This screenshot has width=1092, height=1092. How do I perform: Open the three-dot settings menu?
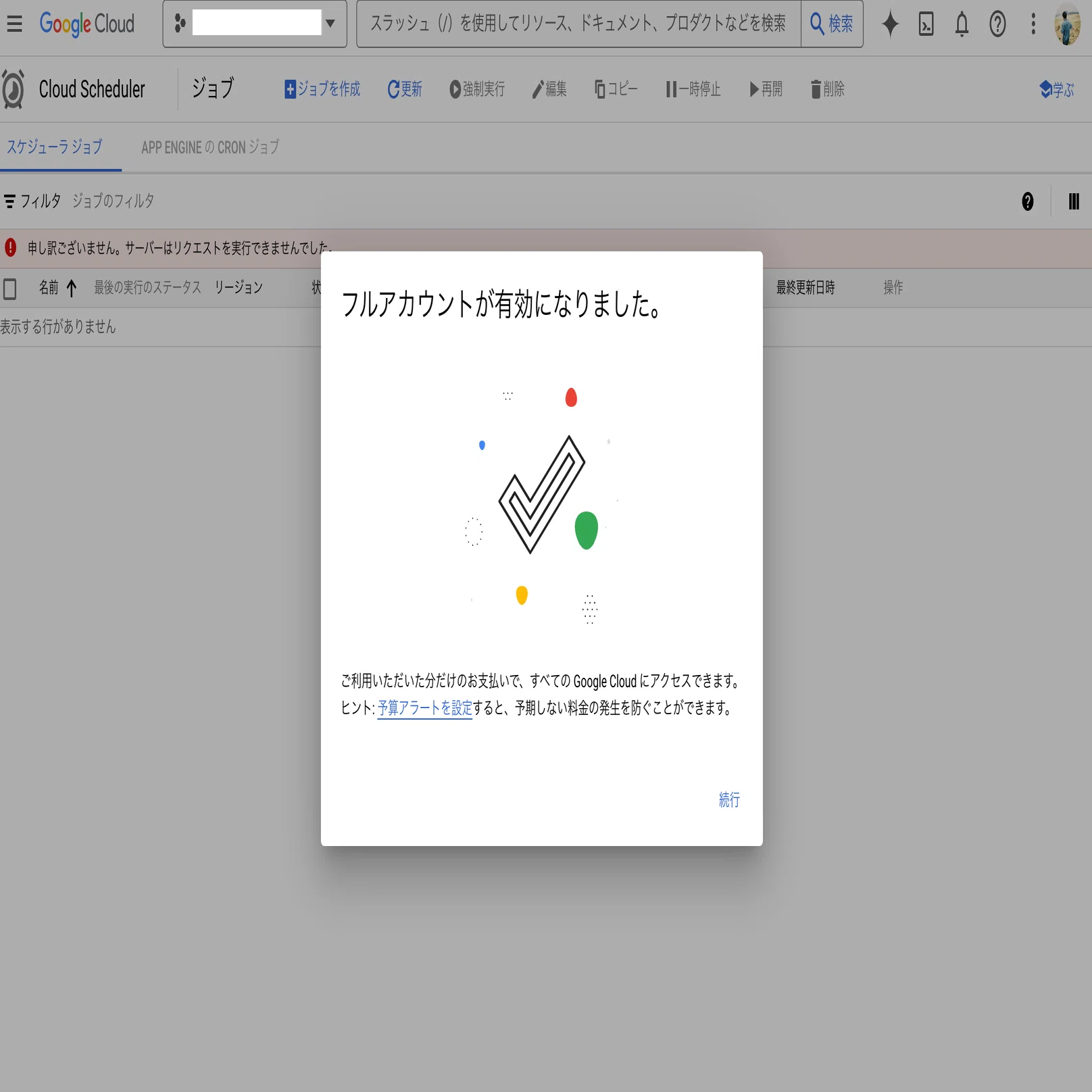(x=1033, y=24)
